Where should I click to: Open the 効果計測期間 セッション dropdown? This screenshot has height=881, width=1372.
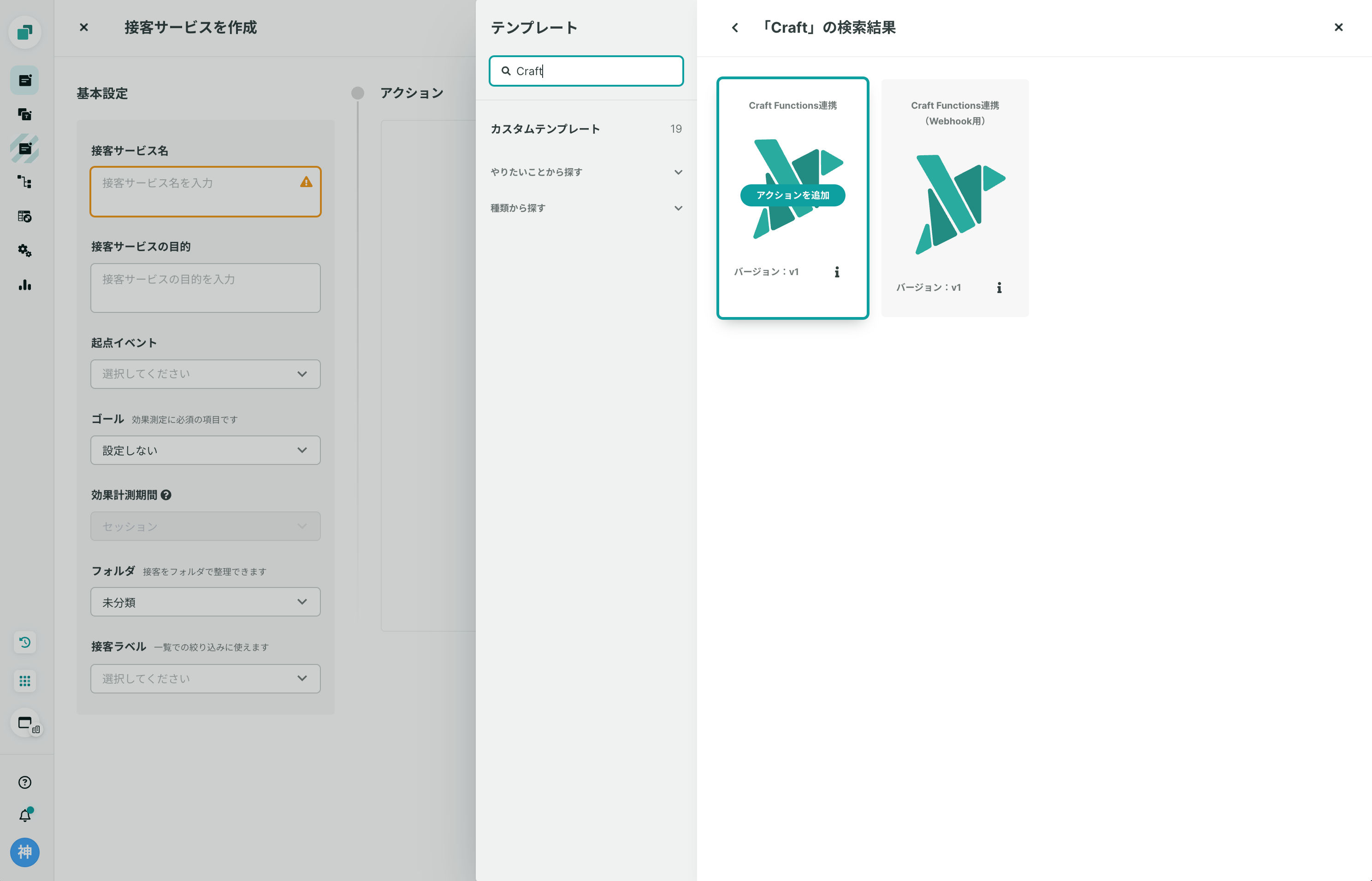click(x=206, y=526)
